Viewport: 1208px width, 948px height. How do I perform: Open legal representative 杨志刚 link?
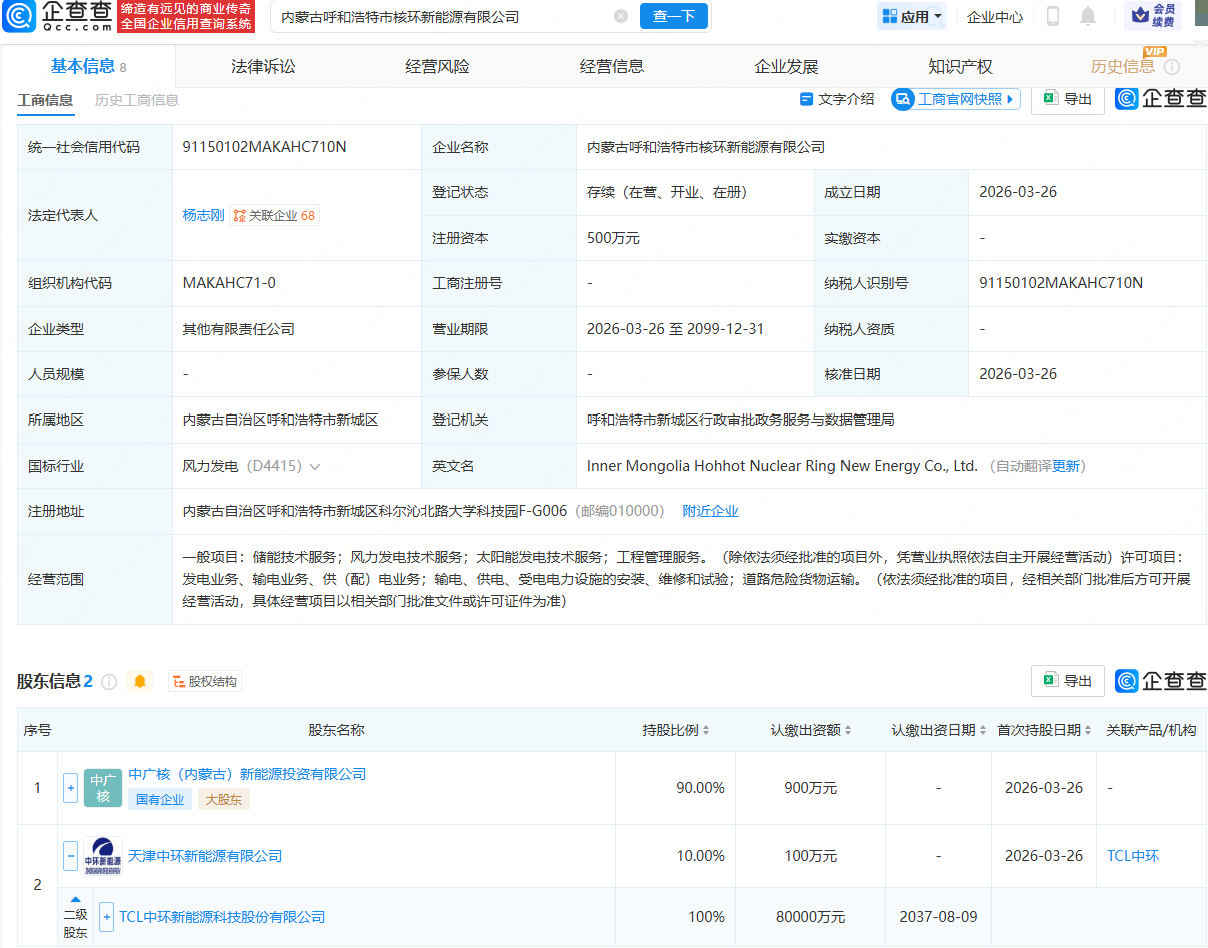pos(203,215)
